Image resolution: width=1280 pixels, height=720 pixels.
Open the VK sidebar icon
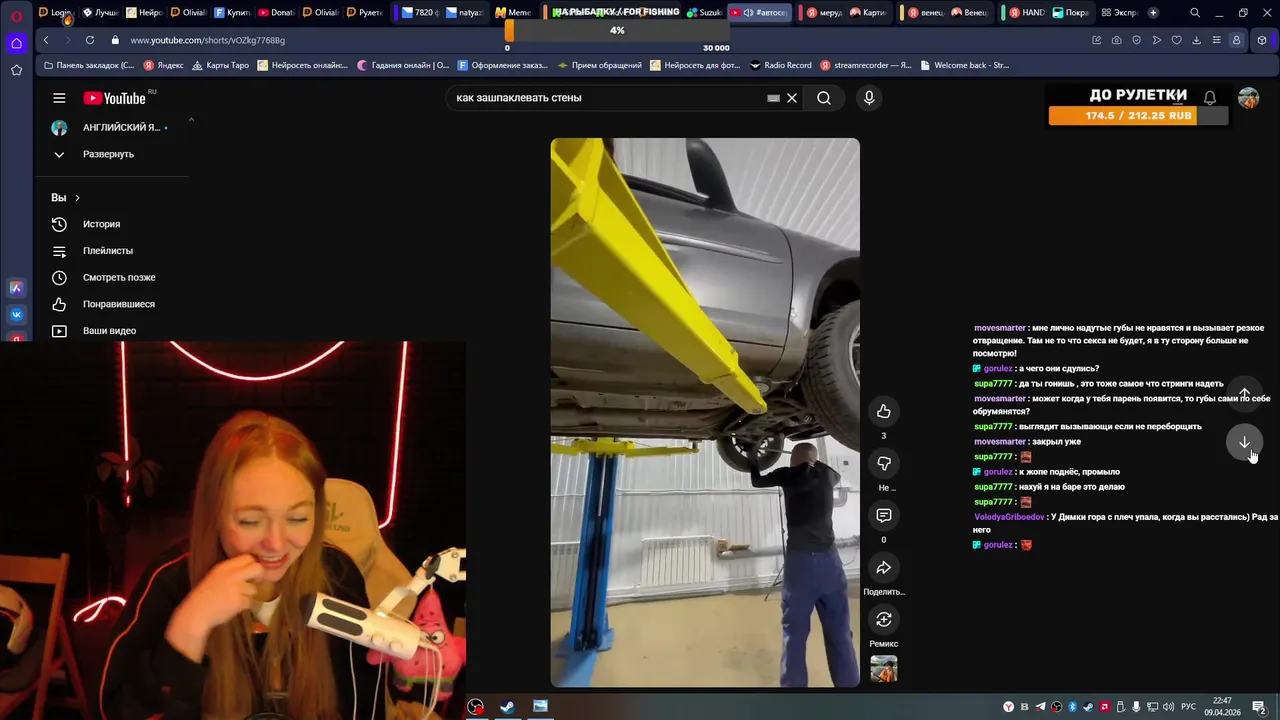[16, 314]
